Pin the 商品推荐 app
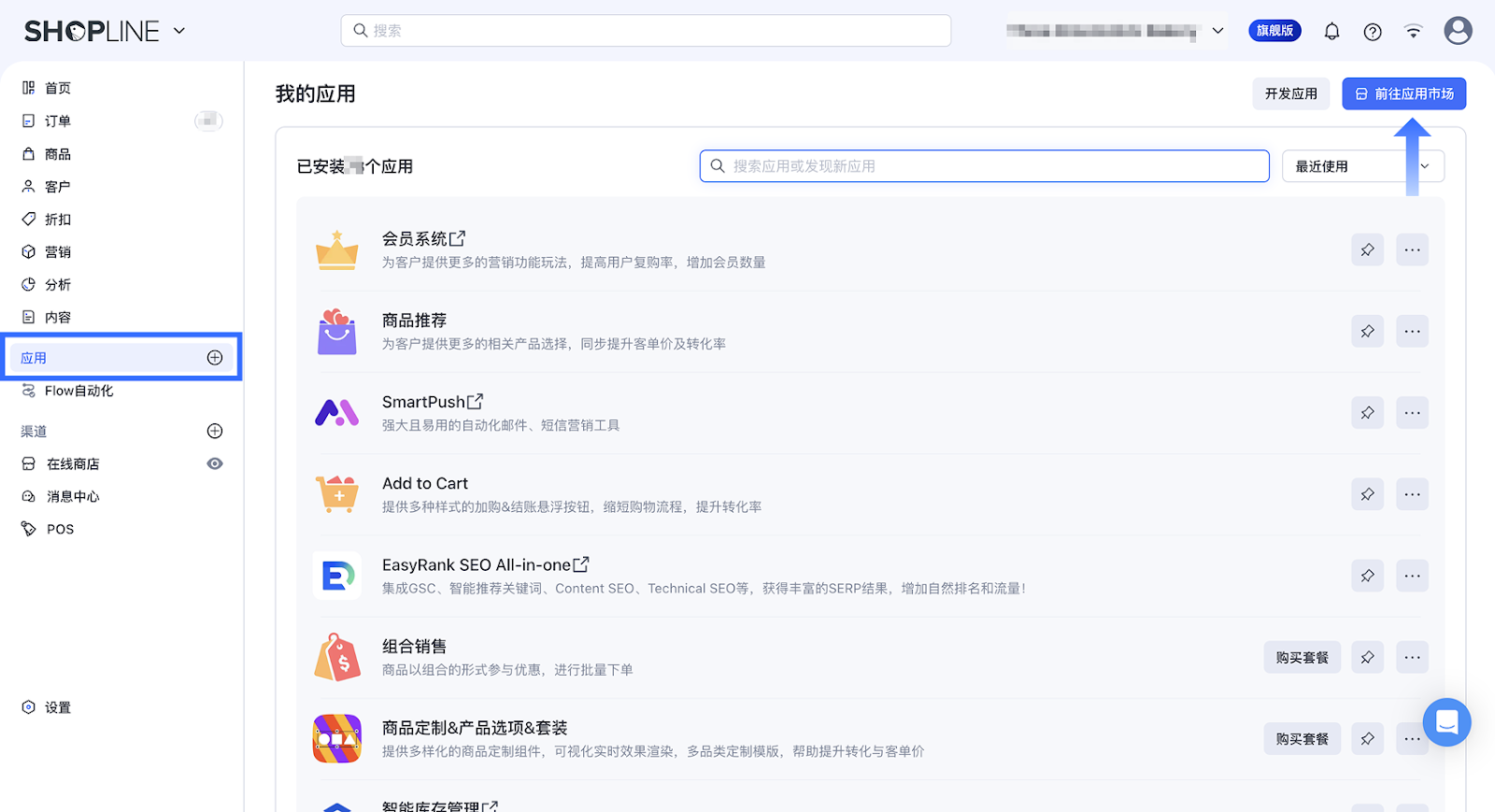Image resolution: width=1495 pixels, height=812 pixels. click(x=1367, y=331)
